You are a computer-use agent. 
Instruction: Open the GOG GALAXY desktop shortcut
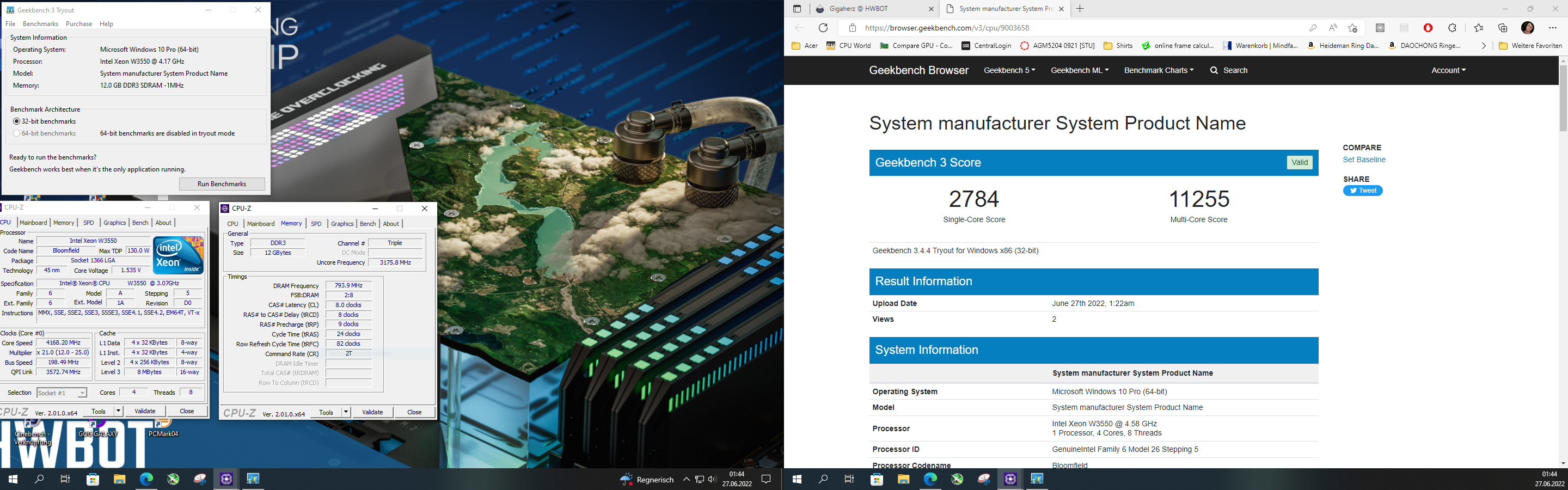click(x=98, y=427)
